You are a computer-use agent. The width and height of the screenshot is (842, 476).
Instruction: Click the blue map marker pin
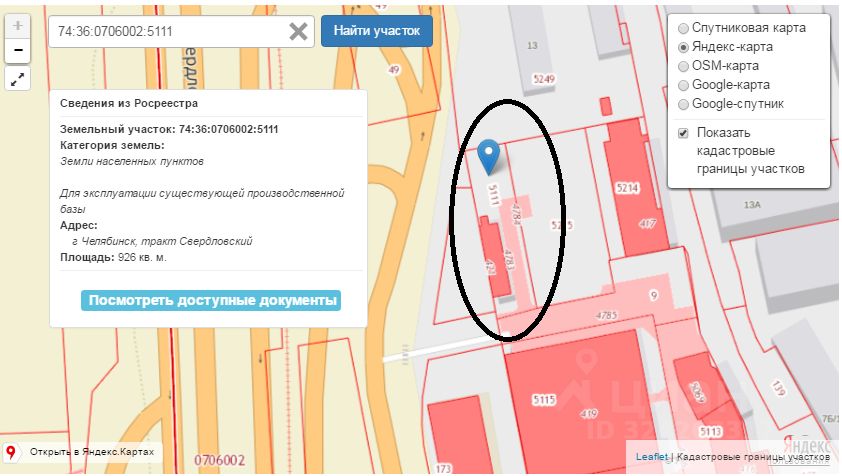click(x=489, y=157)
